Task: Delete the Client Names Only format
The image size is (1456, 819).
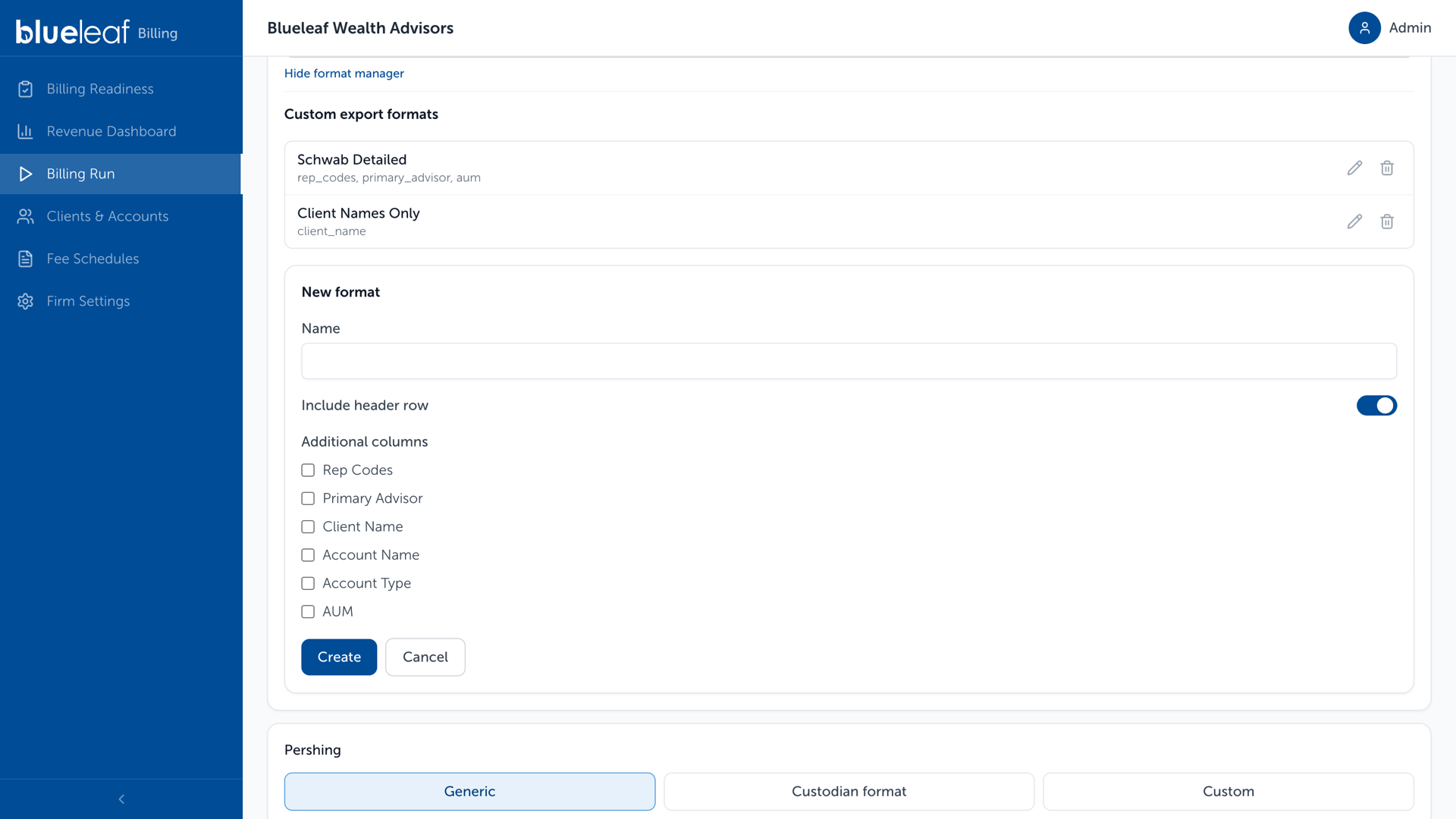Action: pyautogui.click(x=1387, y=221)
